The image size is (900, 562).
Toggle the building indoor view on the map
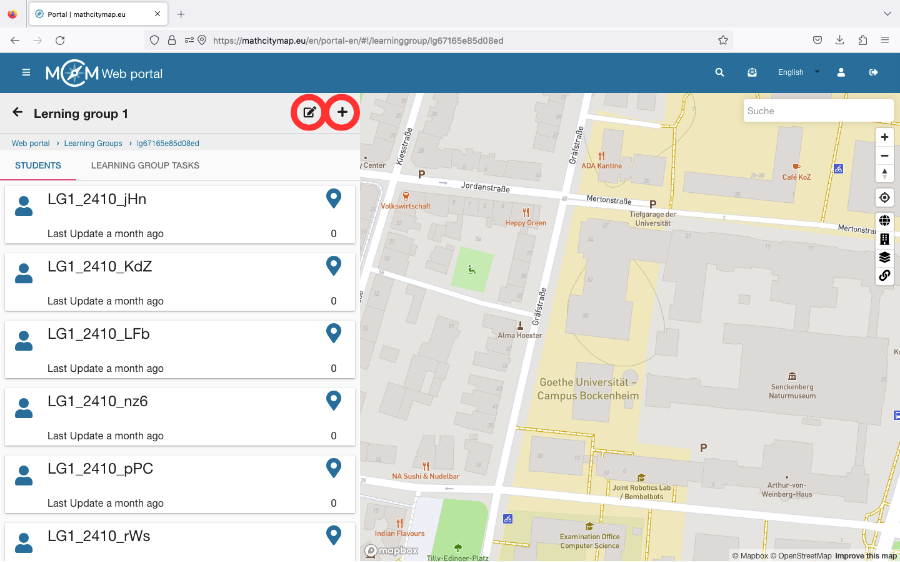pyautogui.click(x=884, y=239)
